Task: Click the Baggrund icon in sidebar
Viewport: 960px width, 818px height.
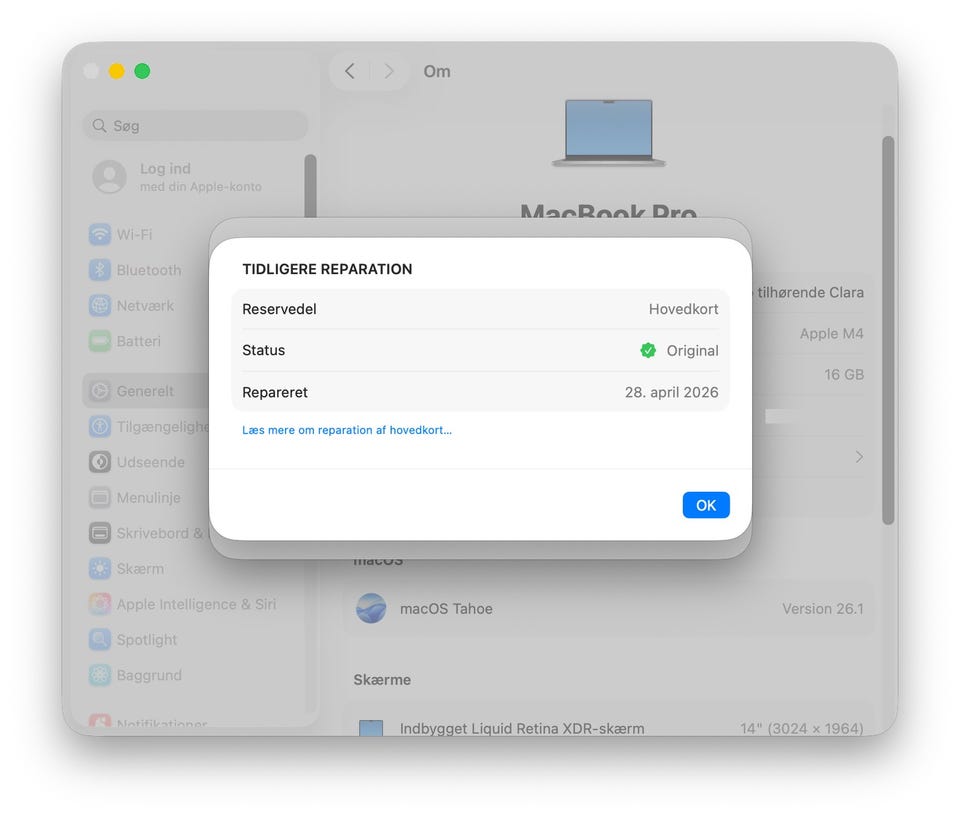Action: (100, 675)
